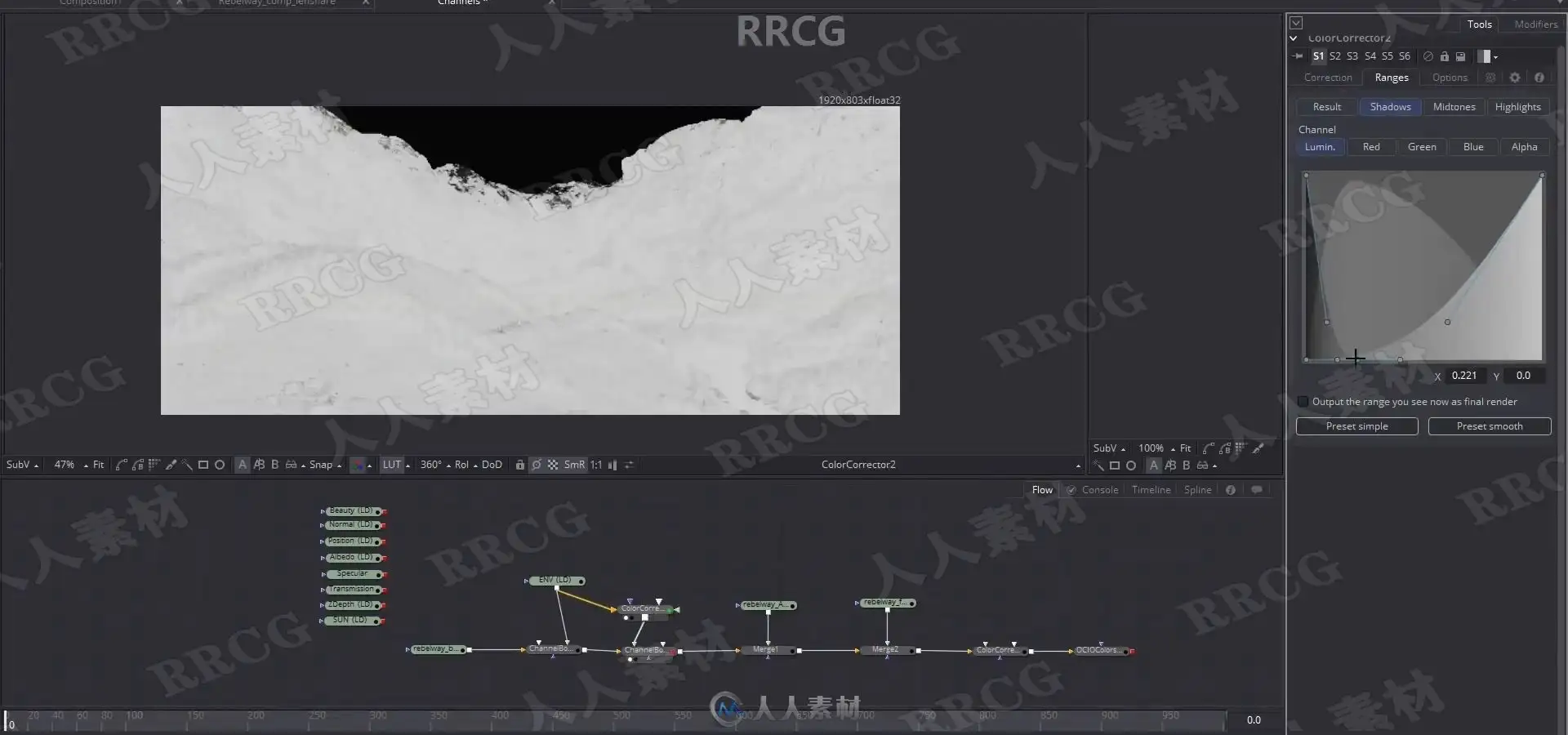This screenshot has width=1568, height=735.
Task: Switch to the Console tab
Action: (x=1099, y=490)
